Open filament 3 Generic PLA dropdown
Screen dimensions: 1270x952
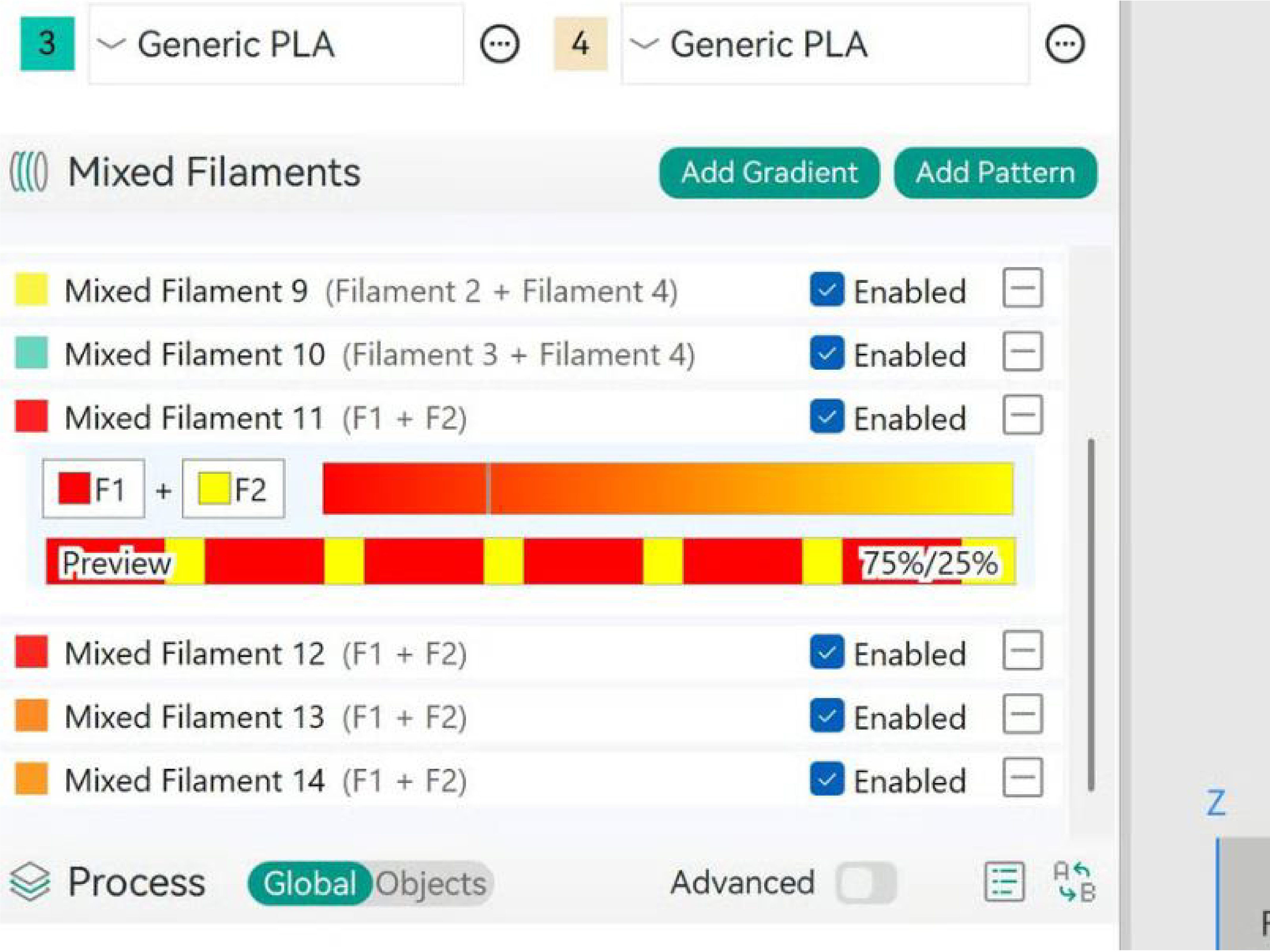click(x=276, y=44)
